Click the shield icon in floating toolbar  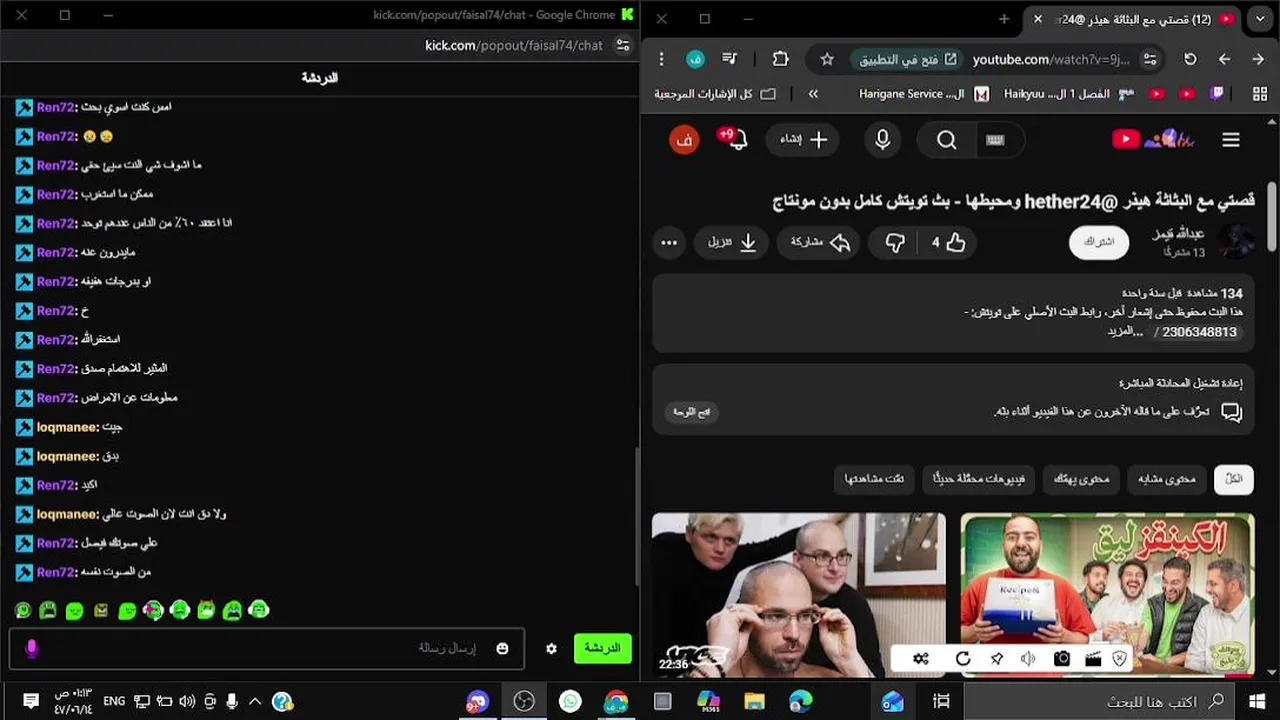click(x=1120, y=658)
